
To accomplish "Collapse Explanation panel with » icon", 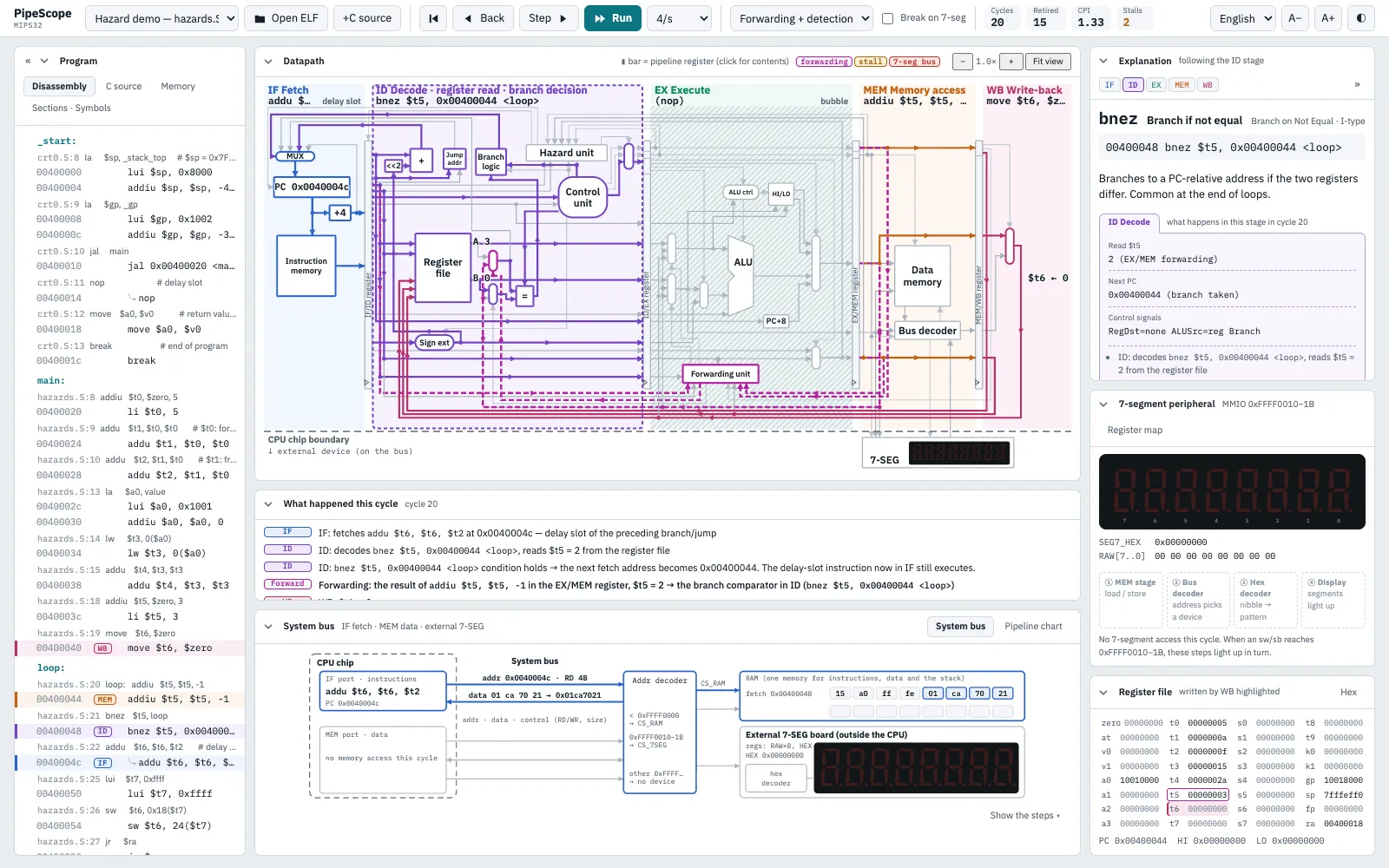I will [1357, 84].
